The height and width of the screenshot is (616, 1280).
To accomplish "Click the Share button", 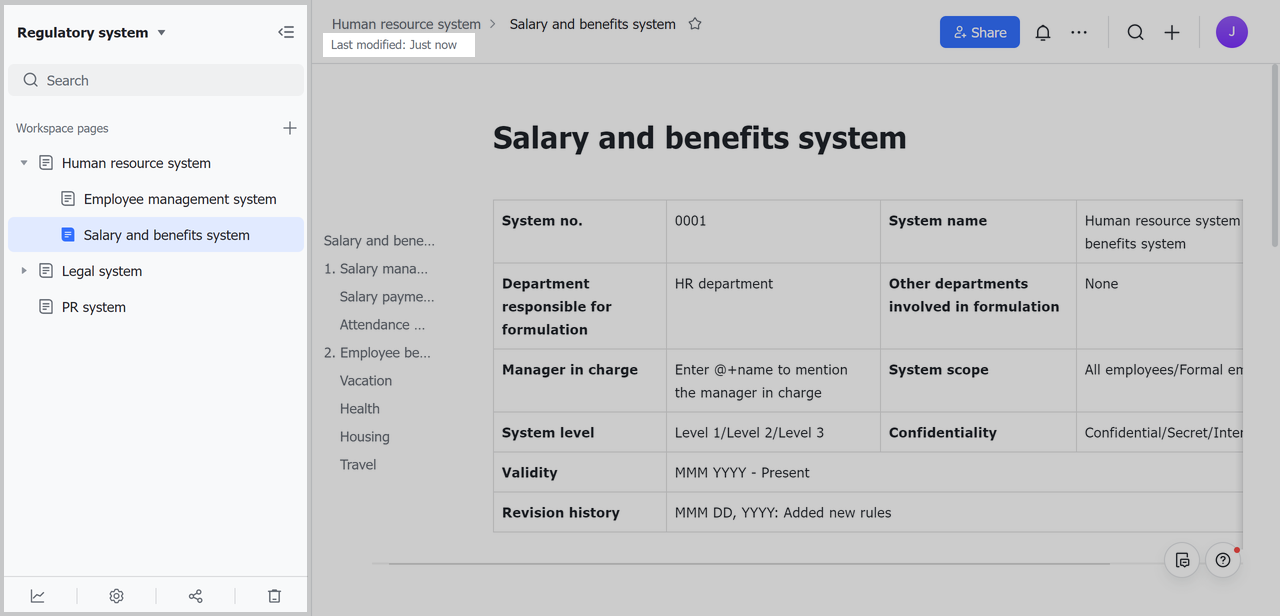I will [x=979, y=32].
